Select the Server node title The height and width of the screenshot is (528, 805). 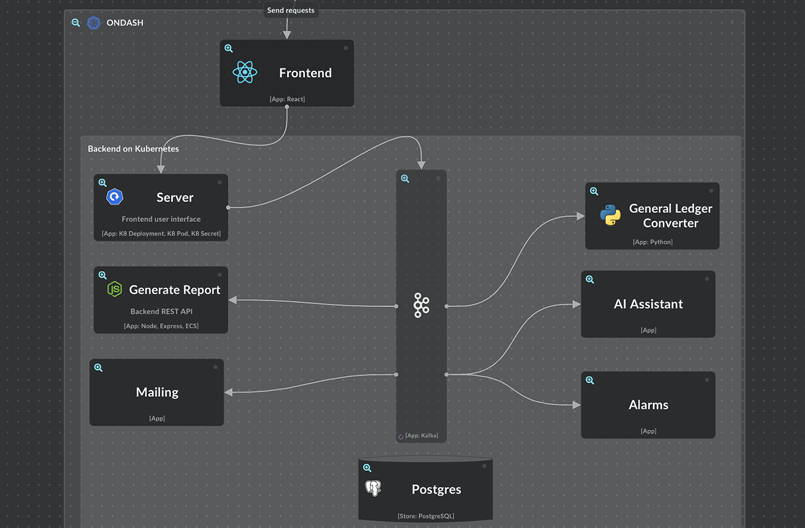pyautogui.click(x=175, y=197)
